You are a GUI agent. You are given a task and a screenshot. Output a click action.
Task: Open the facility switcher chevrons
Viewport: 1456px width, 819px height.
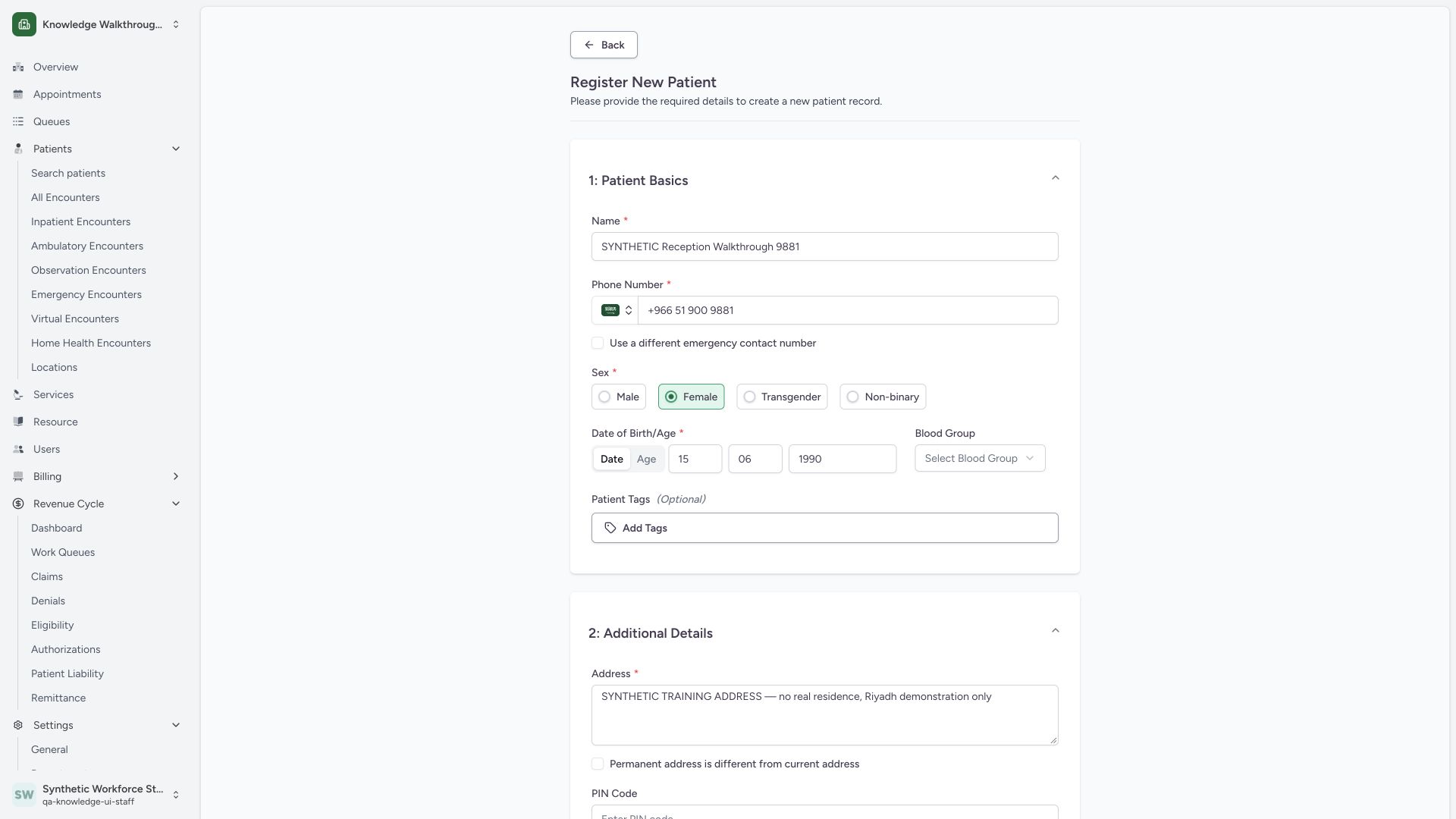(176, 24)
